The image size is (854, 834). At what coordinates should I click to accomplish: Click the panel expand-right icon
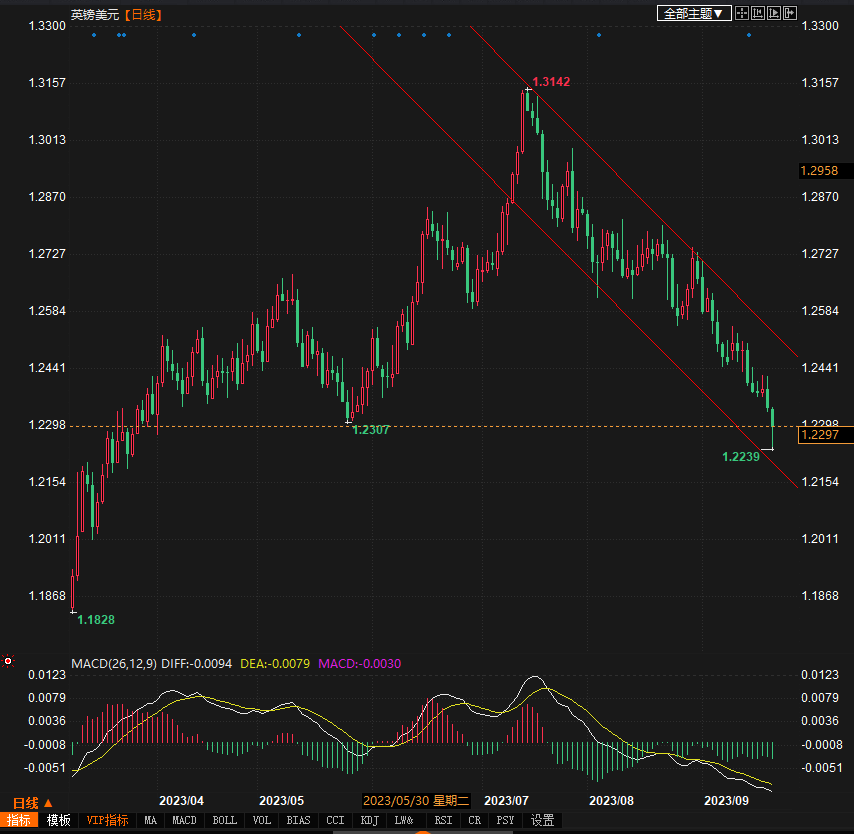(x=790, y=14)
